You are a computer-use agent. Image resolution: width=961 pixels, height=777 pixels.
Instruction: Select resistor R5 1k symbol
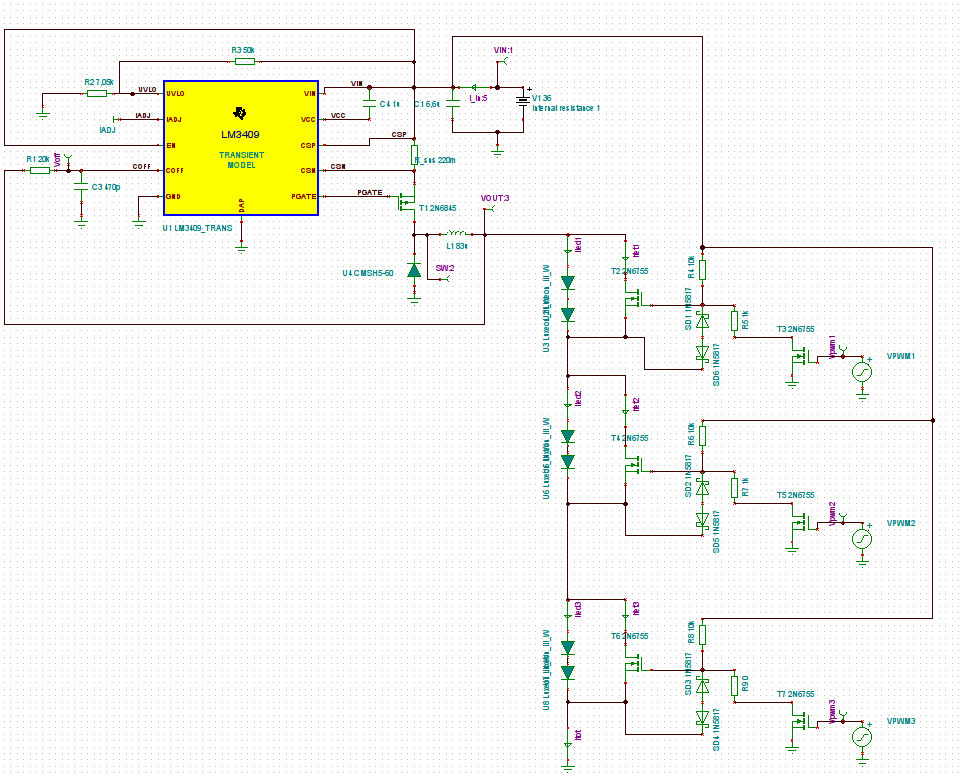734,321
